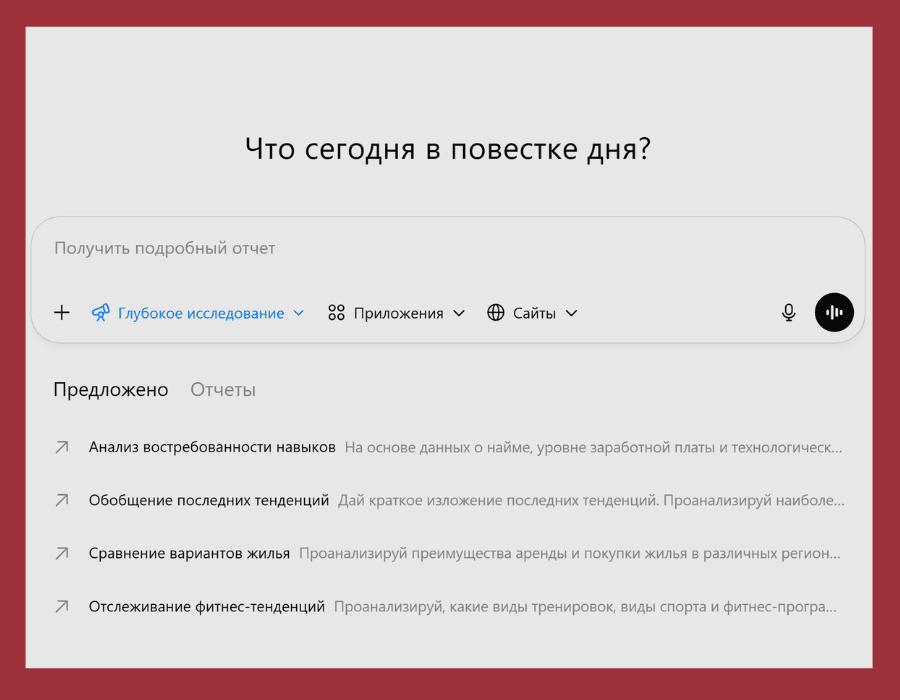The width and height of the screenshot is (900, 700).
Task: Start voice conversation with the audio waveform button
Action: pyautogui.click(x=834, y=312)
